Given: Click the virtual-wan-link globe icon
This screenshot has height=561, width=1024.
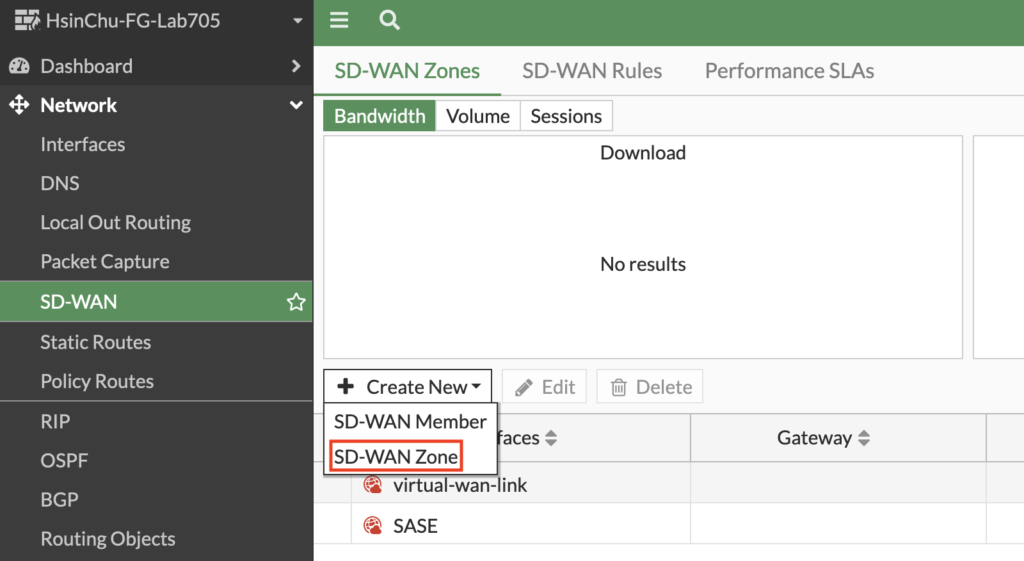Looking at the screenshot, I should (x=373, y=485).
